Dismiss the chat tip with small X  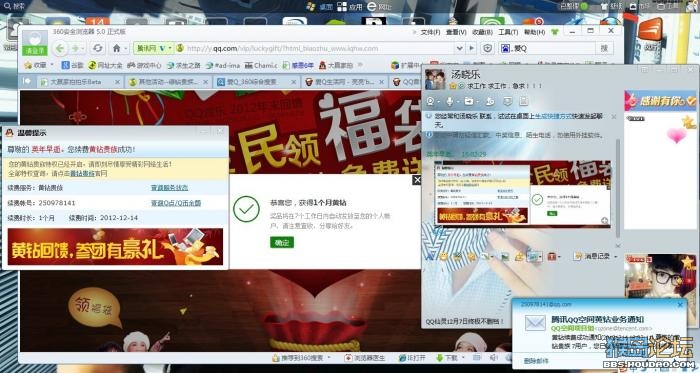click(x=614, y=116)
